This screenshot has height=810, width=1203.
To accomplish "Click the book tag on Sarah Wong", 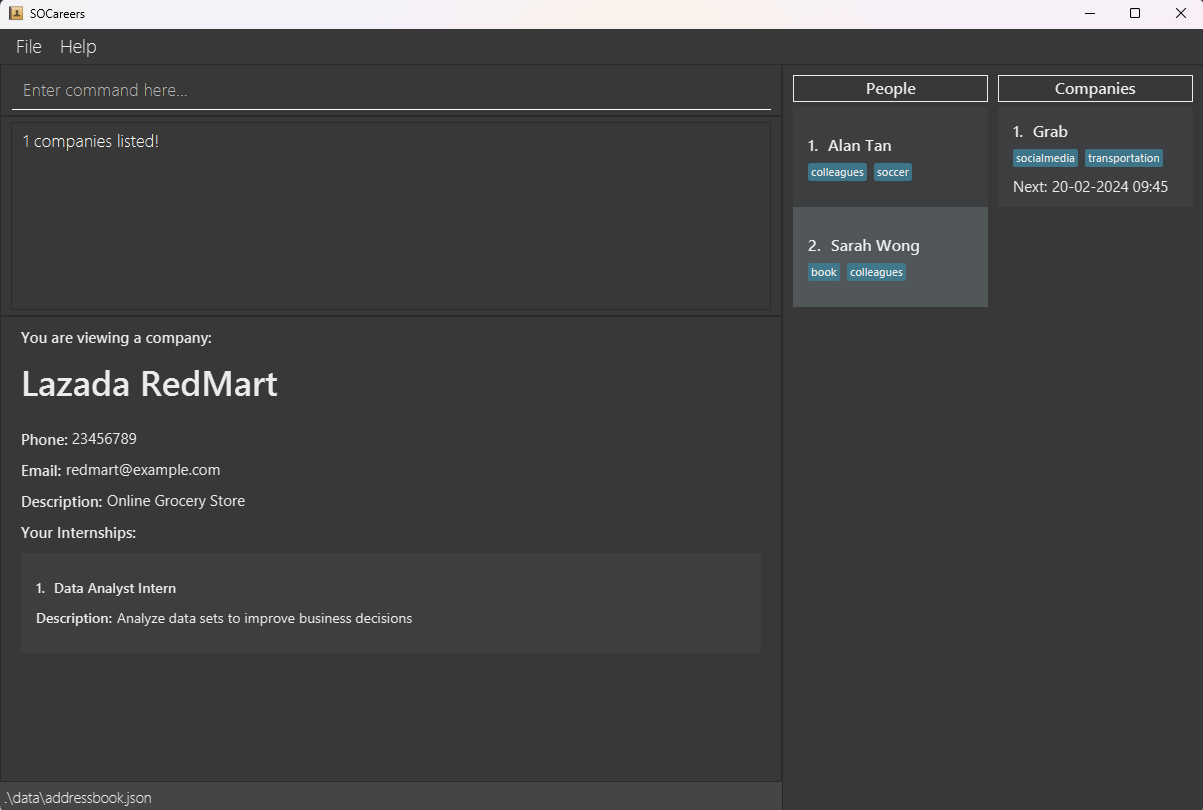I will (x=824, y=272).
